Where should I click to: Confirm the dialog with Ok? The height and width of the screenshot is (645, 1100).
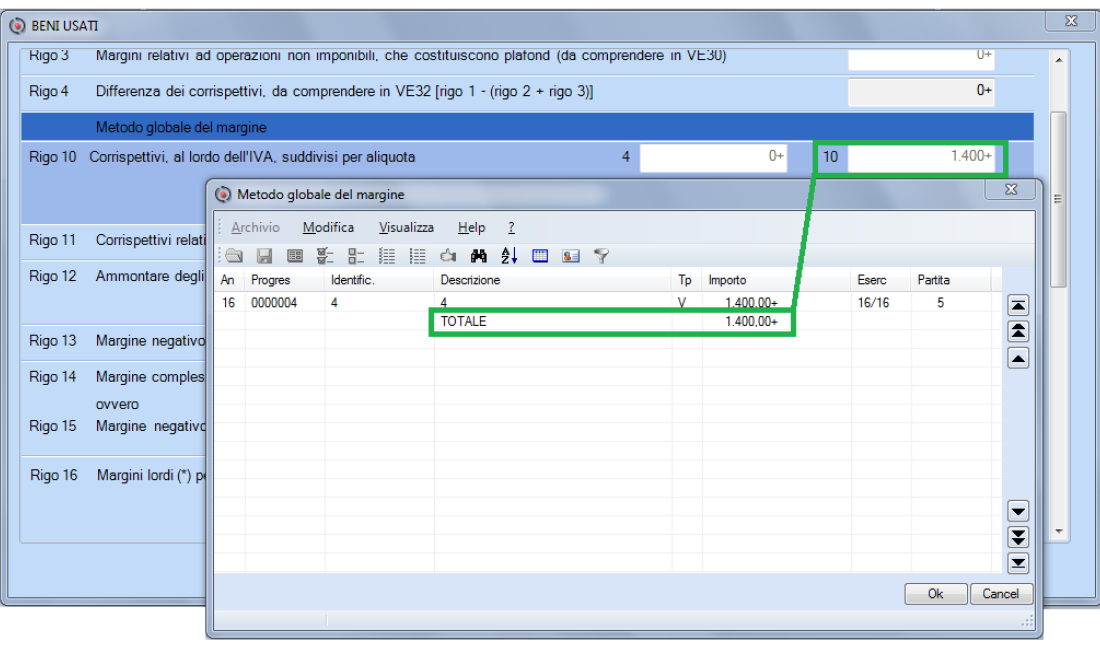[936, 594]
